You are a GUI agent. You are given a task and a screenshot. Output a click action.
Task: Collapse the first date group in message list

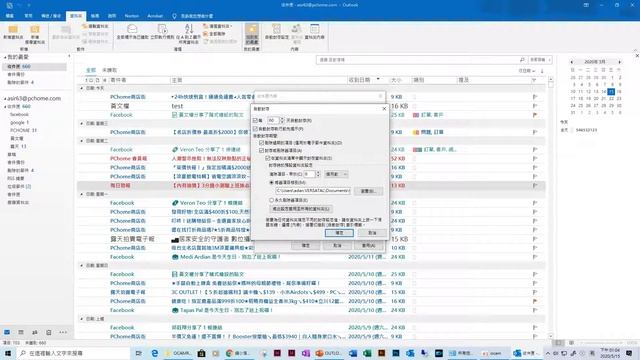[82, 88]
